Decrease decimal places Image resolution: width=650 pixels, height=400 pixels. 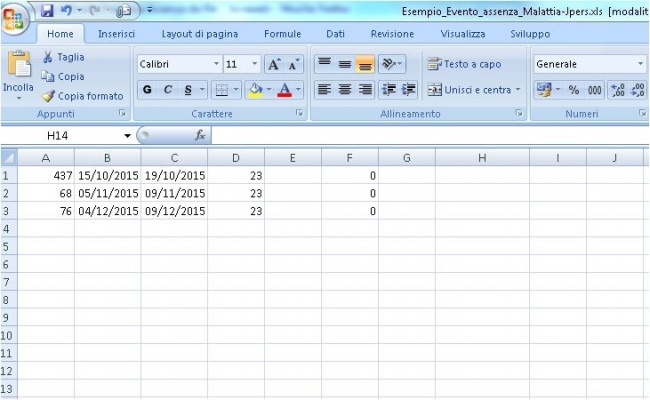637,90
